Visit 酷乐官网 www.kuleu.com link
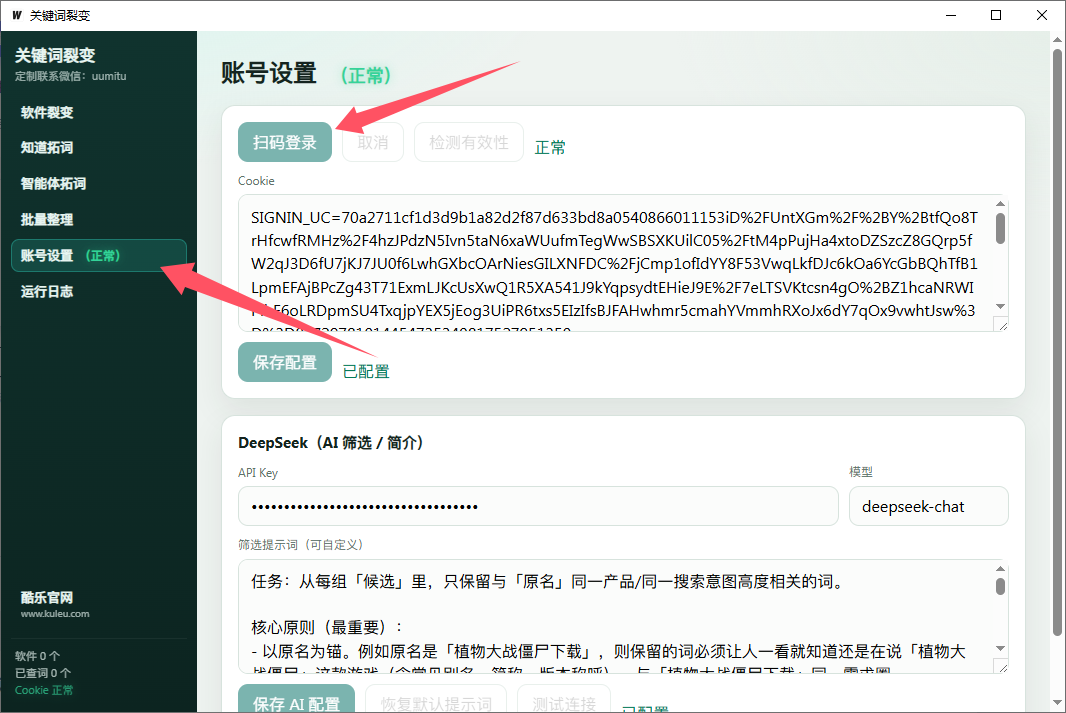 [x=55, y=604]
